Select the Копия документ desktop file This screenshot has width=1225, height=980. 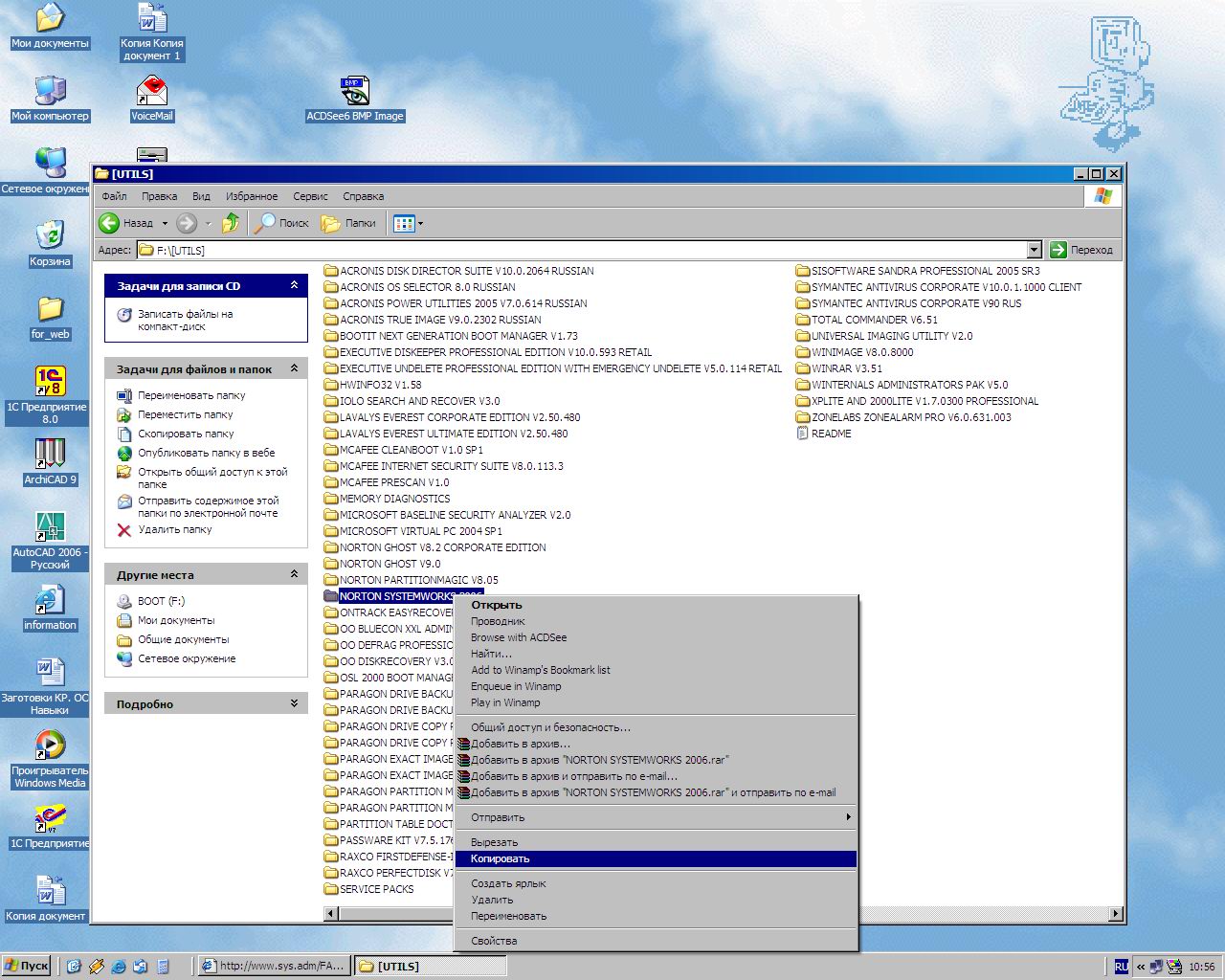pyautogui.click(x=46, y=899)
